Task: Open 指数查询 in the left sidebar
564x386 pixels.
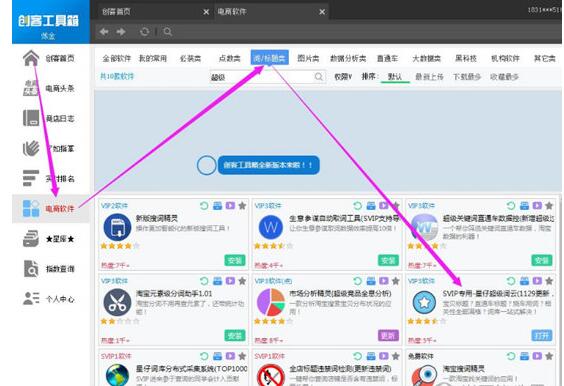Action: 49,269
